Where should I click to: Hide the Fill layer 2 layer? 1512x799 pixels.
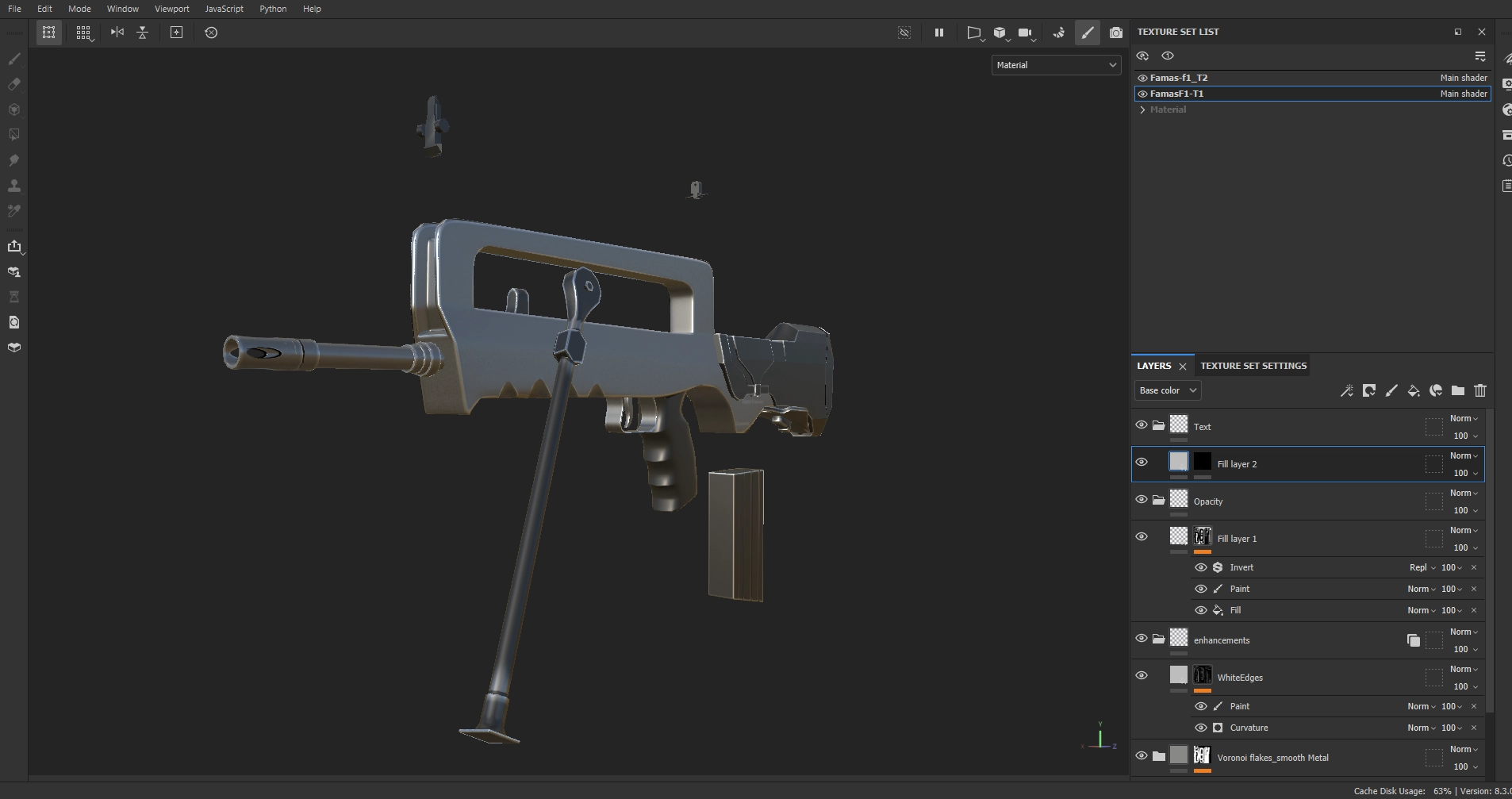(1142, 463)
